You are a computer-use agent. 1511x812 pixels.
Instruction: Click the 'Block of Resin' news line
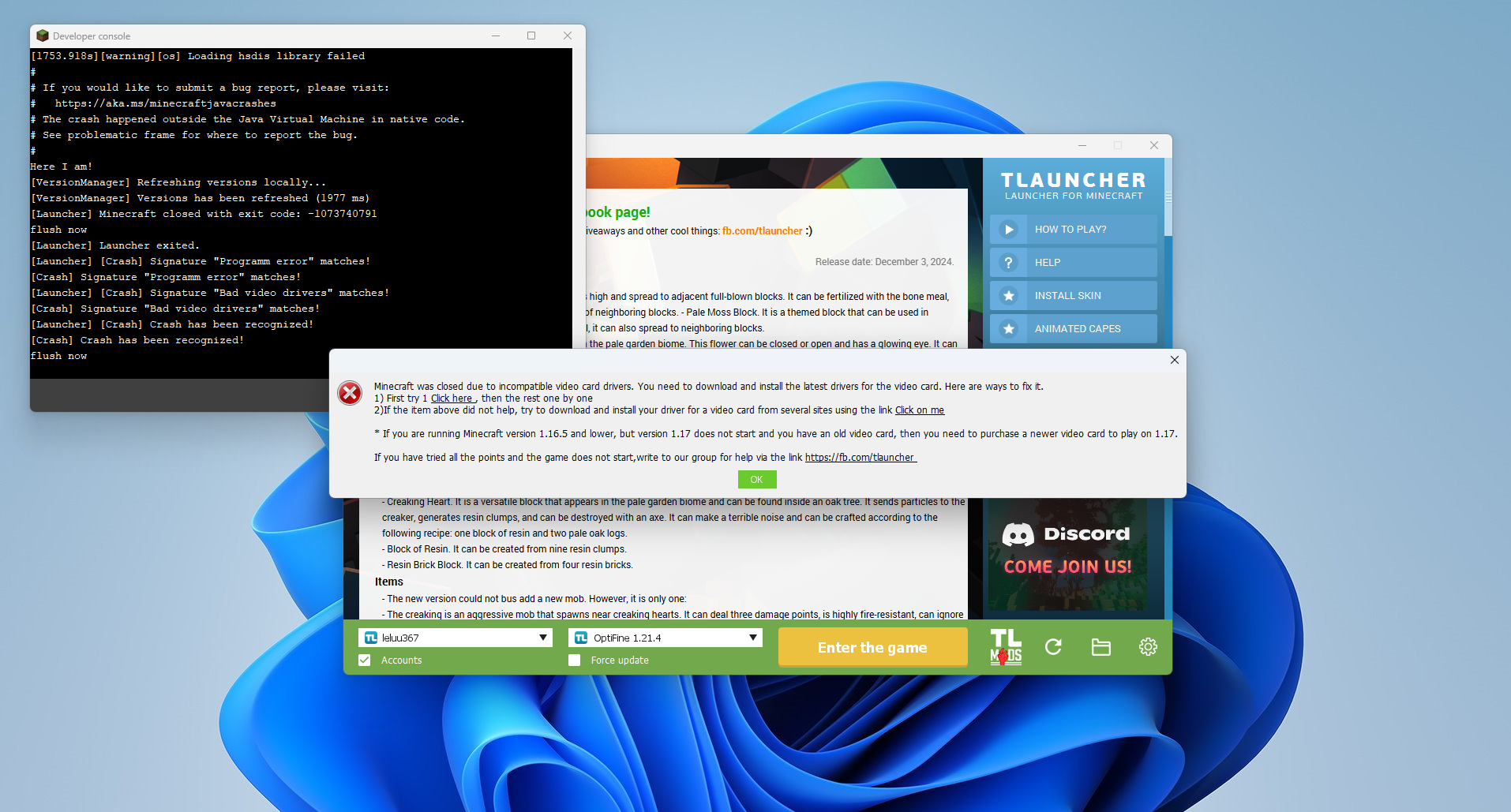(504, 549)
